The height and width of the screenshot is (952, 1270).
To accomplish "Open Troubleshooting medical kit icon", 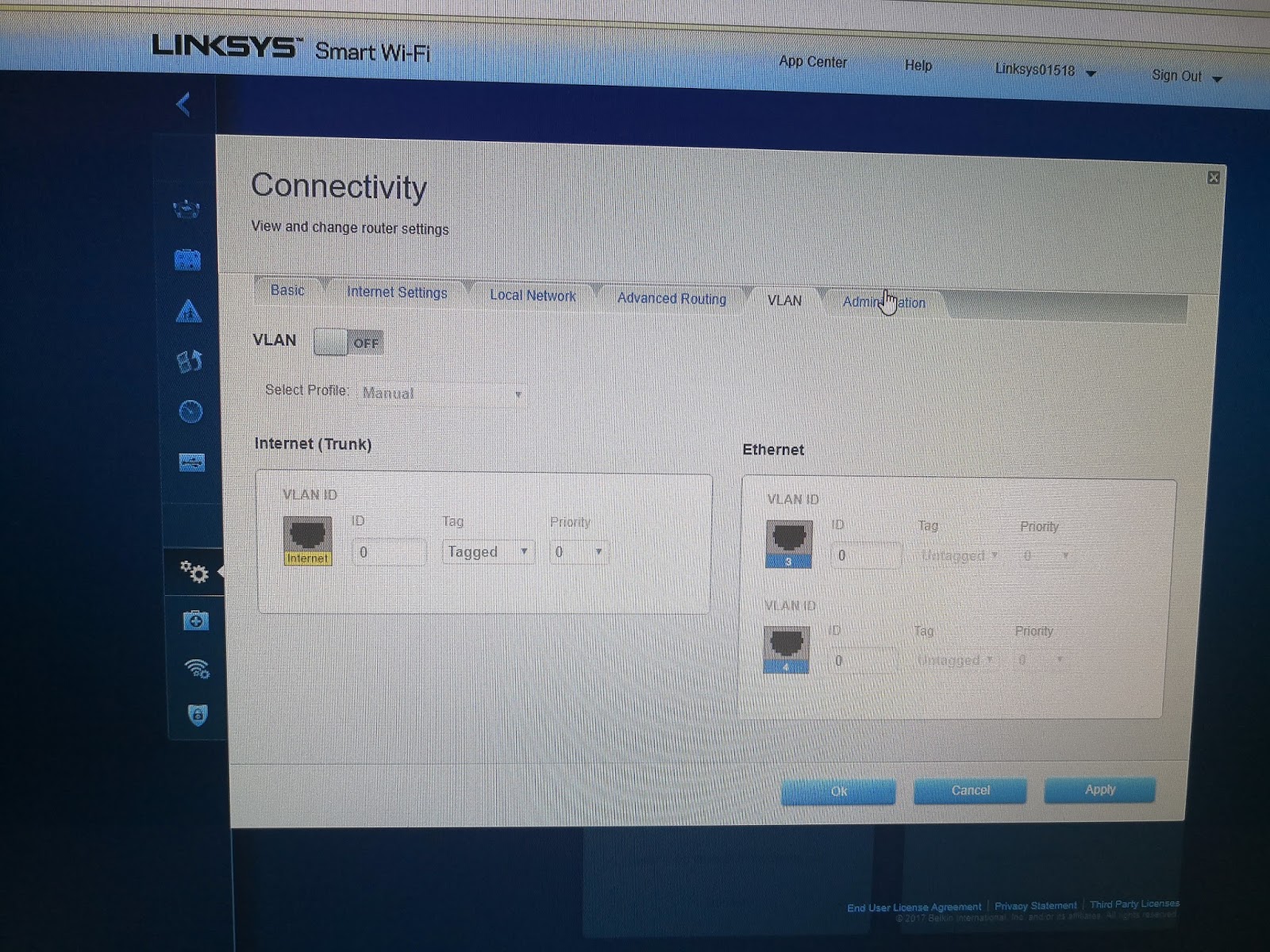I will [x=195, y=620].
